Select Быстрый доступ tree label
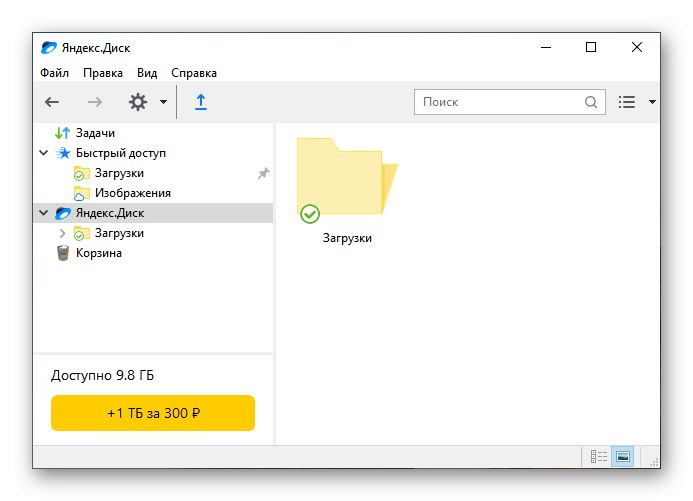The height and width of the screenshot is (501, 693). pos(121,153)
